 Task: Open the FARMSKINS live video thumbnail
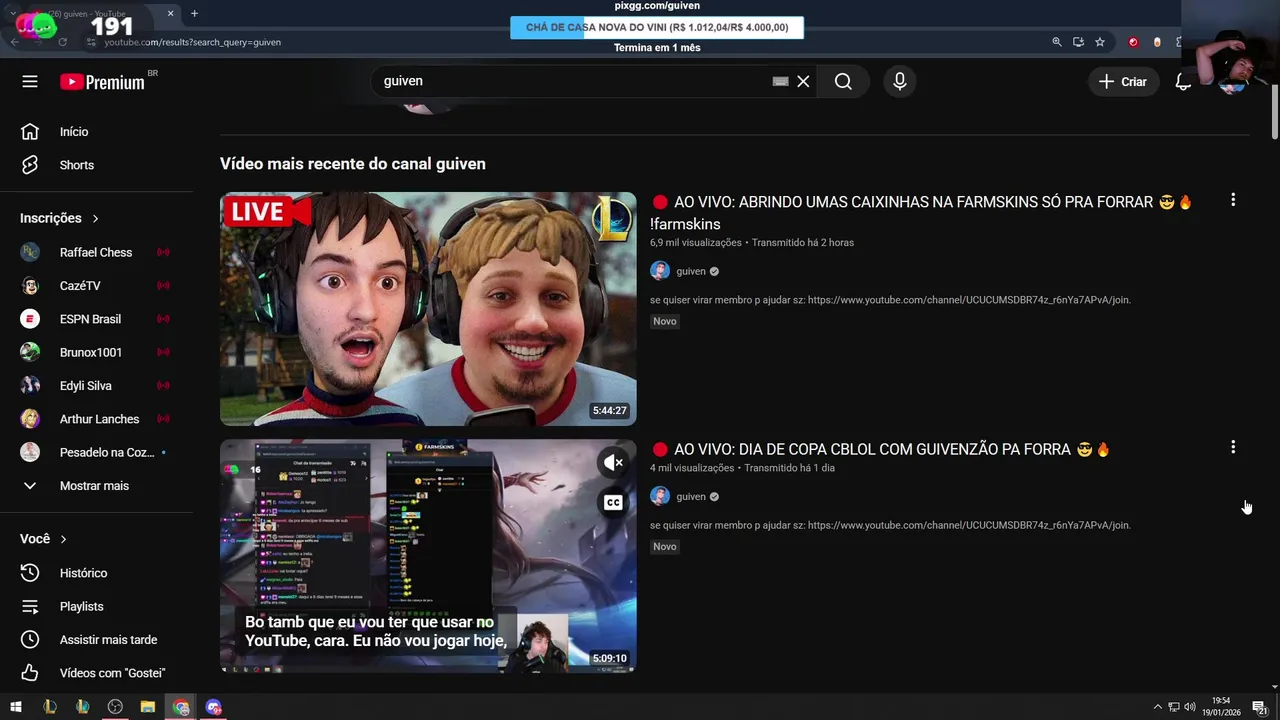[x=428, y=309]
